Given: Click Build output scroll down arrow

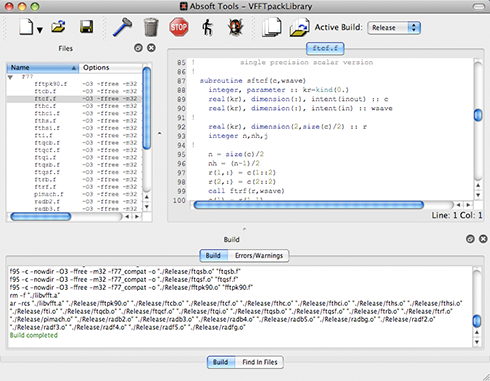Looking at the screenshot, I should pos(477,342).
